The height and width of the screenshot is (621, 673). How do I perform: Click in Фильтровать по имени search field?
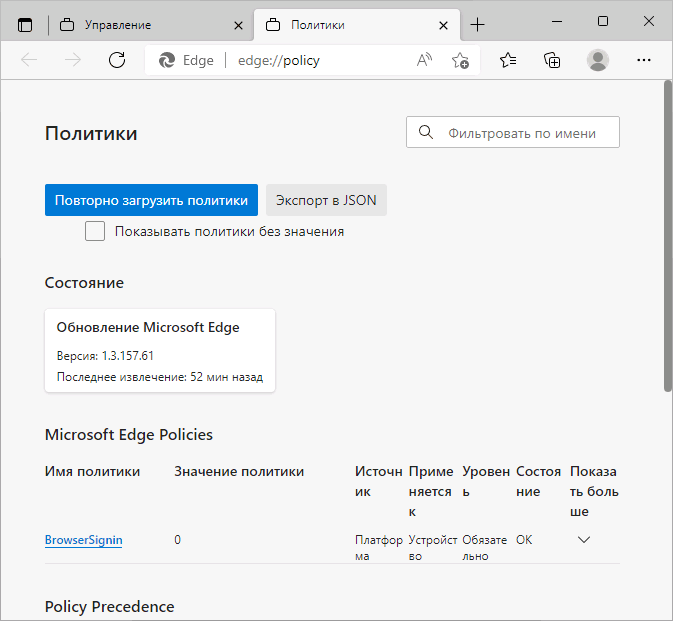click(513, 132)
